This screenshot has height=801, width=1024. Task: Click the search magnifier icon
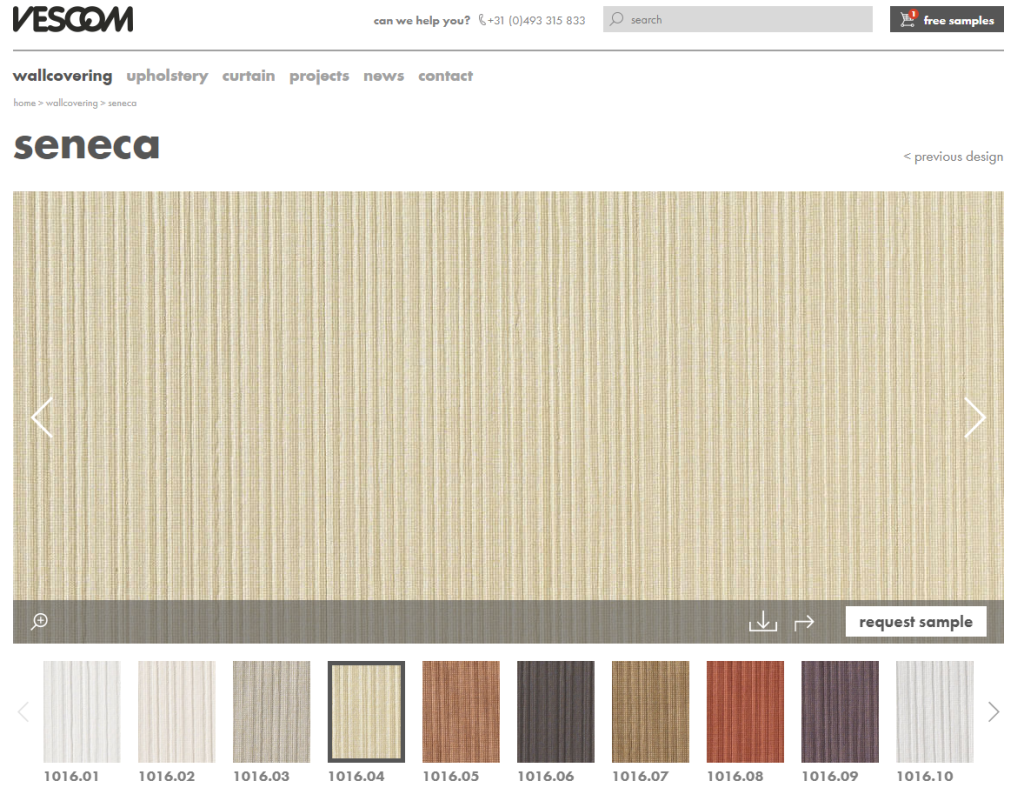[616, 19]
